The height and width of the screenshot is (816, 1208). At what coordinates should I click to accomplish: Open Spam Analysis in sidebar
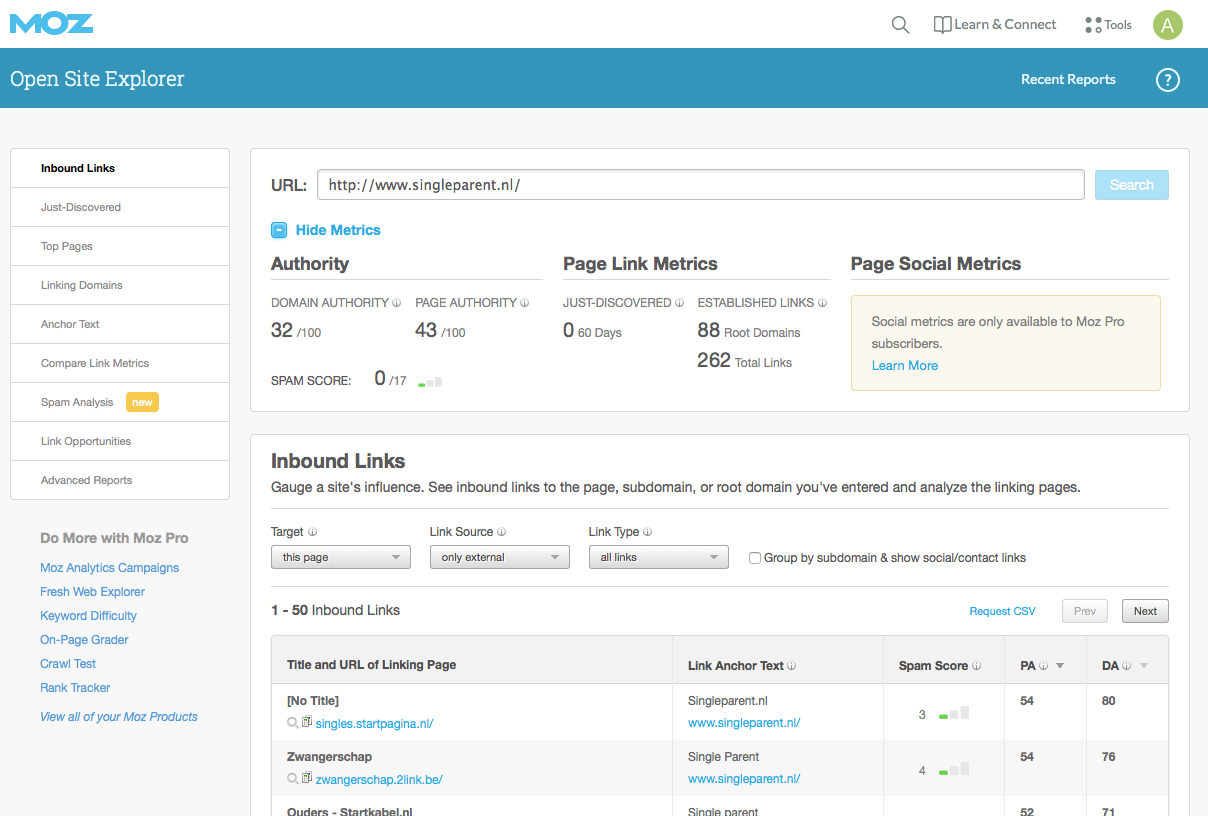(x=120, y=402)
